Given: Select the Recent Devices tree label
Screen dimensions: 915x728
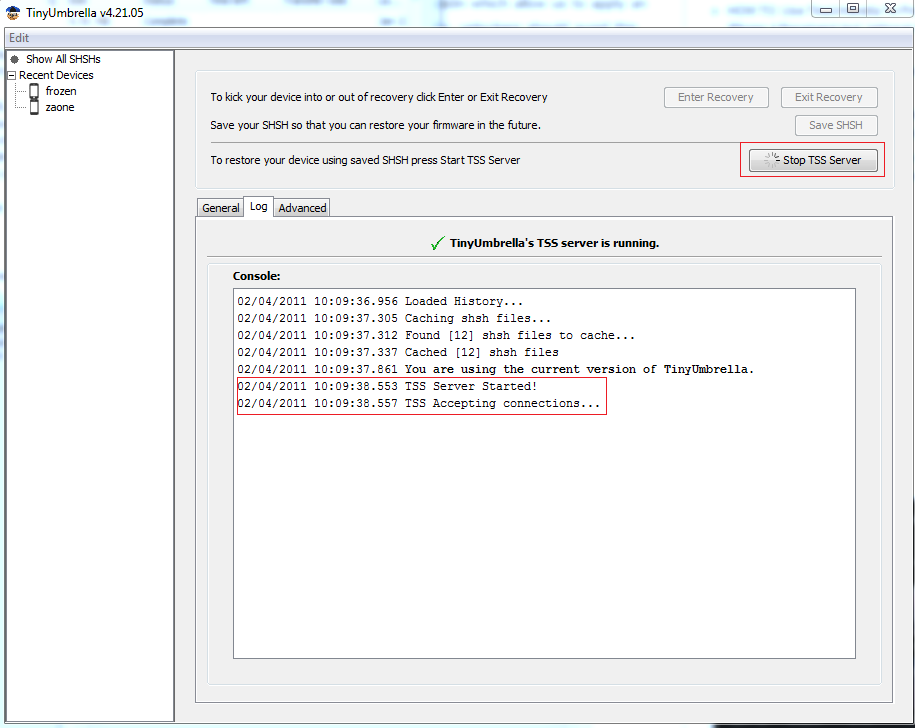Looking at the screenshot, I should [56, 75].
